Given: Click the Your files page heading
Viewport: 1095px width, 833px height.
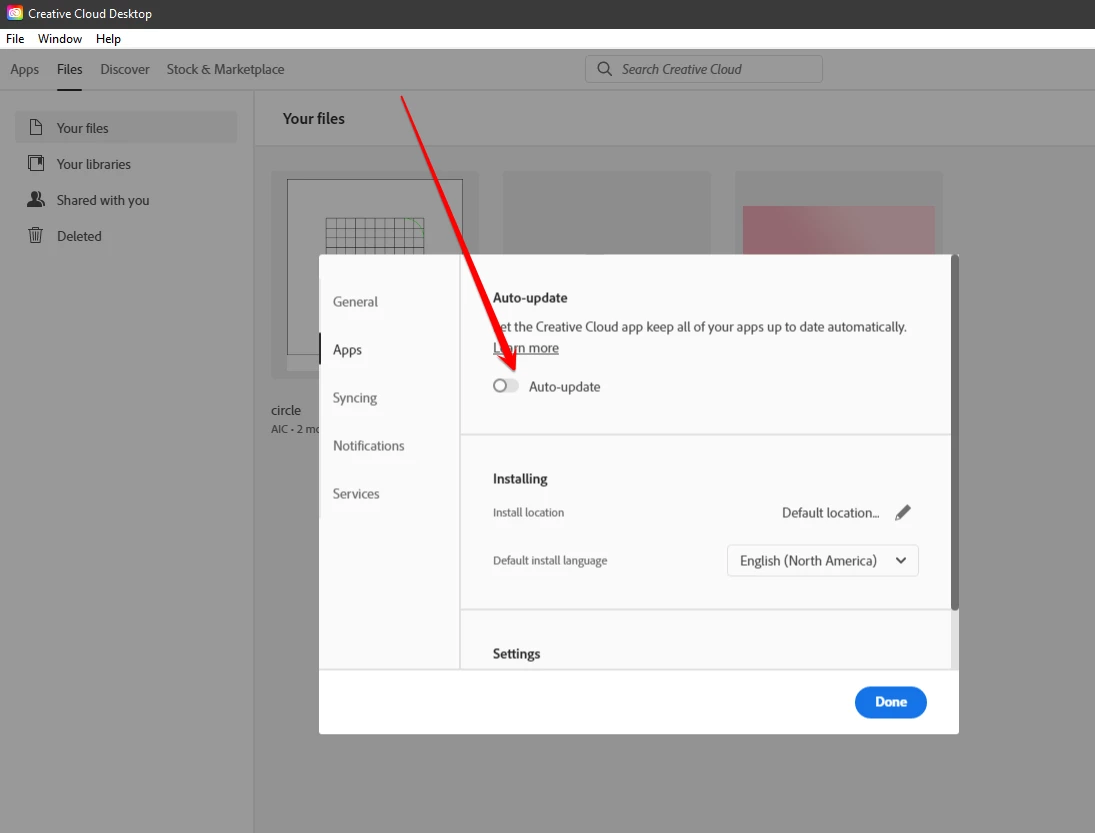Looking at the screenshot, I should pyautogui.click(x=314, y=119).
